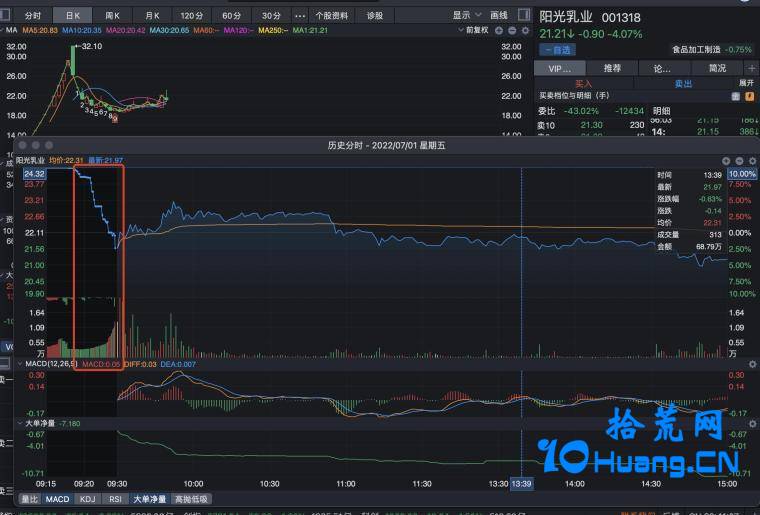This screenshot has height=515, width=760.
Task: Click 委比 -43.02% value
Action: (x=581, y=111)
